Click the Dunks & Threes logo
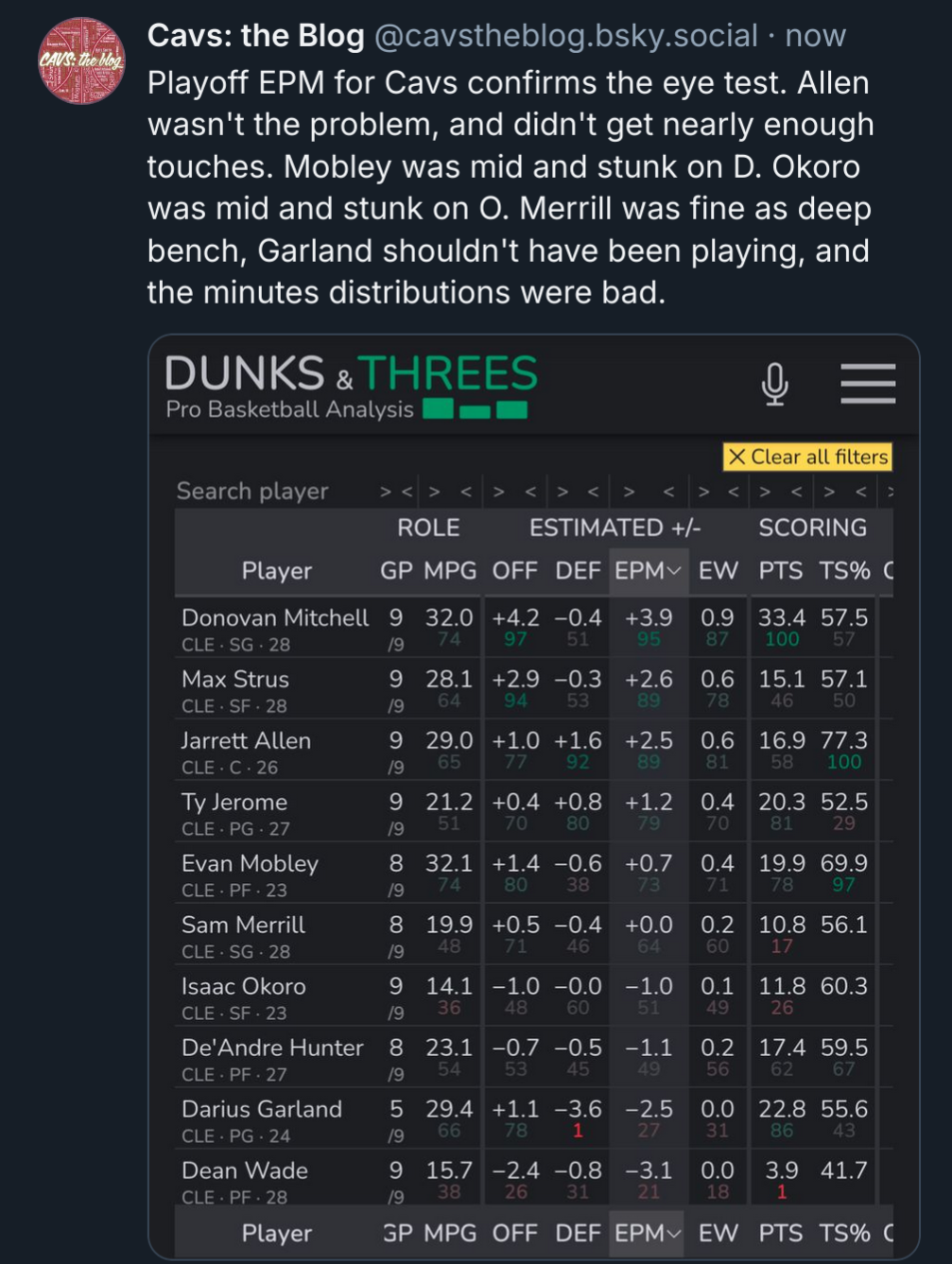This screenshot has height=1264, width=952. click(351, 385)
